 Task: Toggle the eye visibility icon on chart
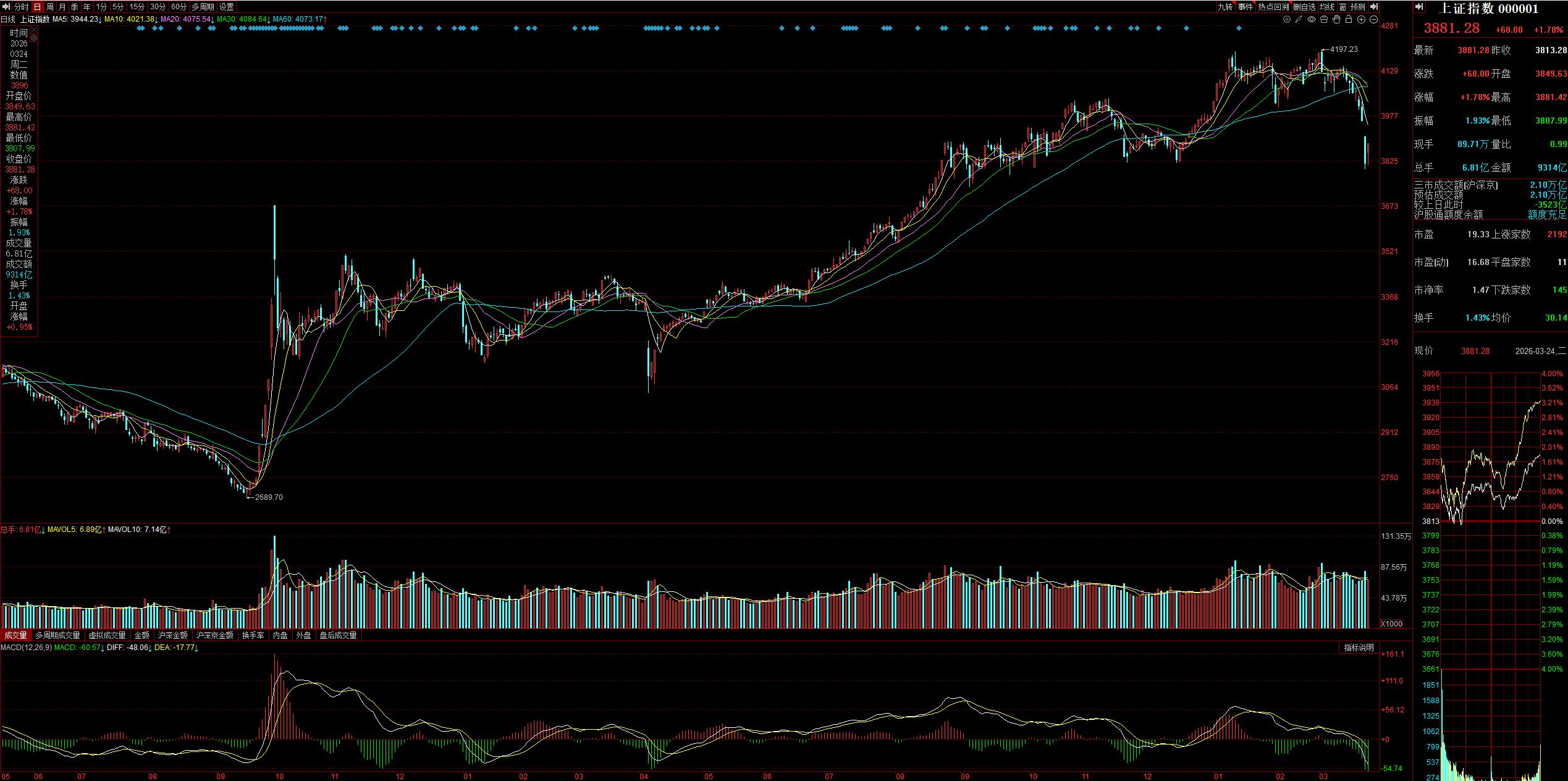[1312, 19]
